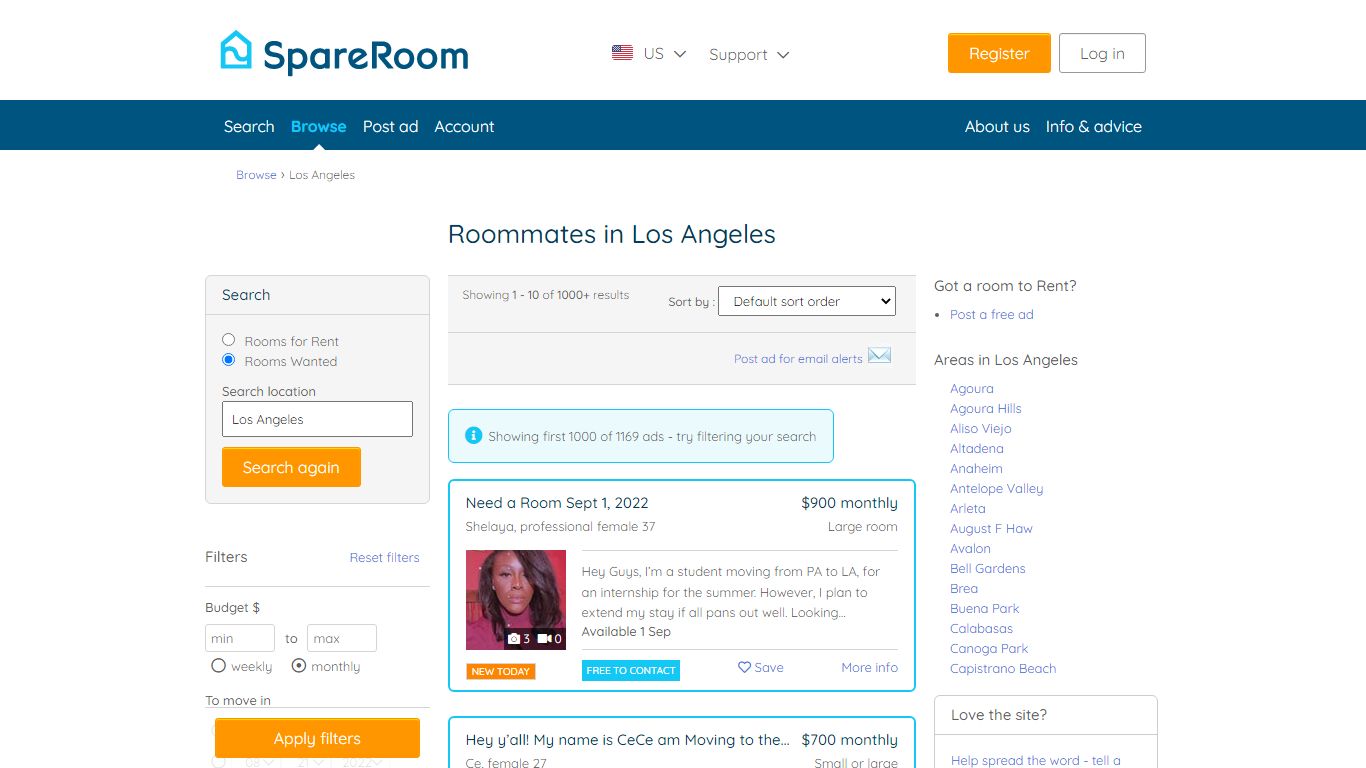Viewport: 1366px width, 768px height.
Task: Click the email alerts envelope icon
Action: (879, 356)
